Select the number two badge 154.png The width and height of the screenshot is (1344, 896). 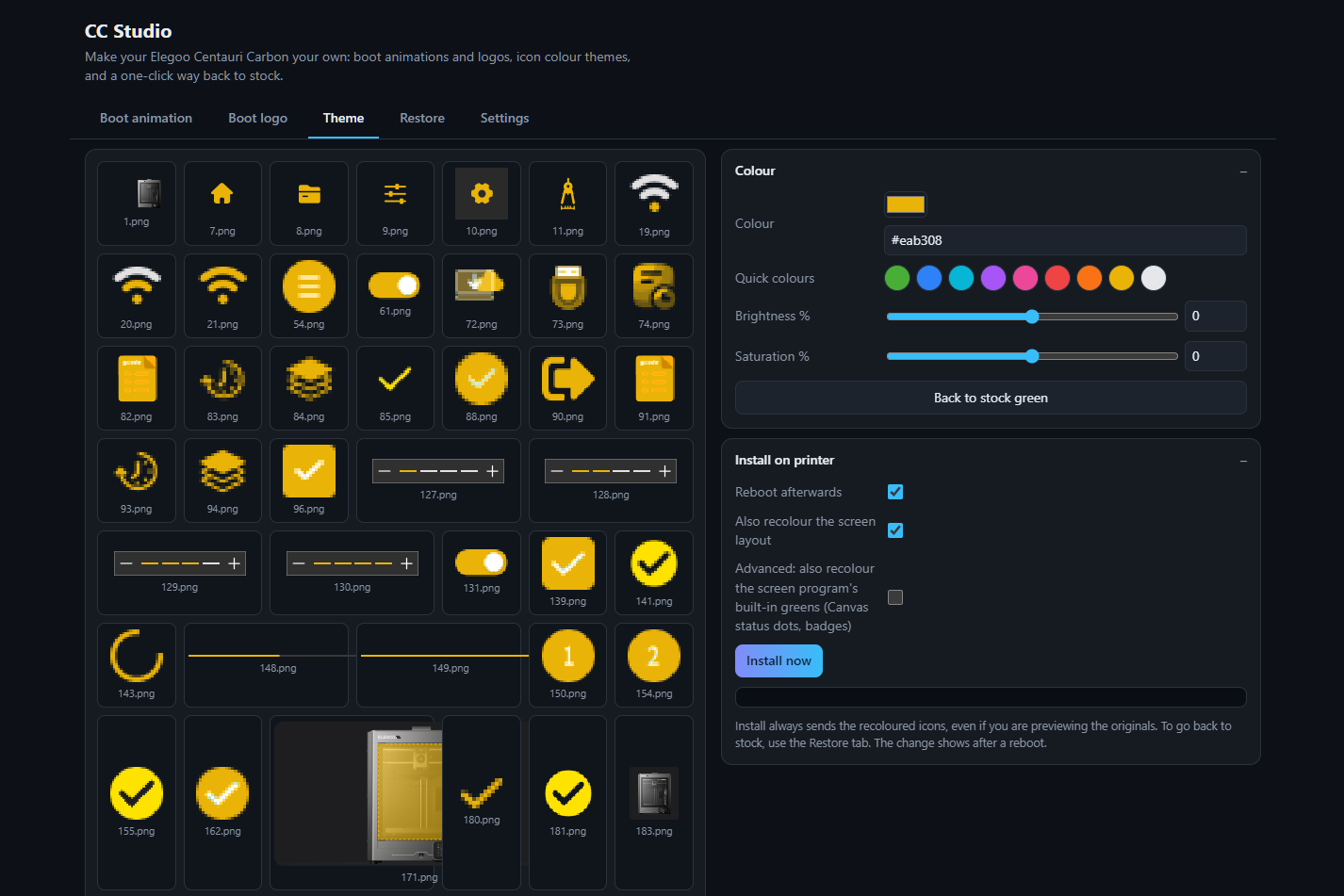coord(654,665)
